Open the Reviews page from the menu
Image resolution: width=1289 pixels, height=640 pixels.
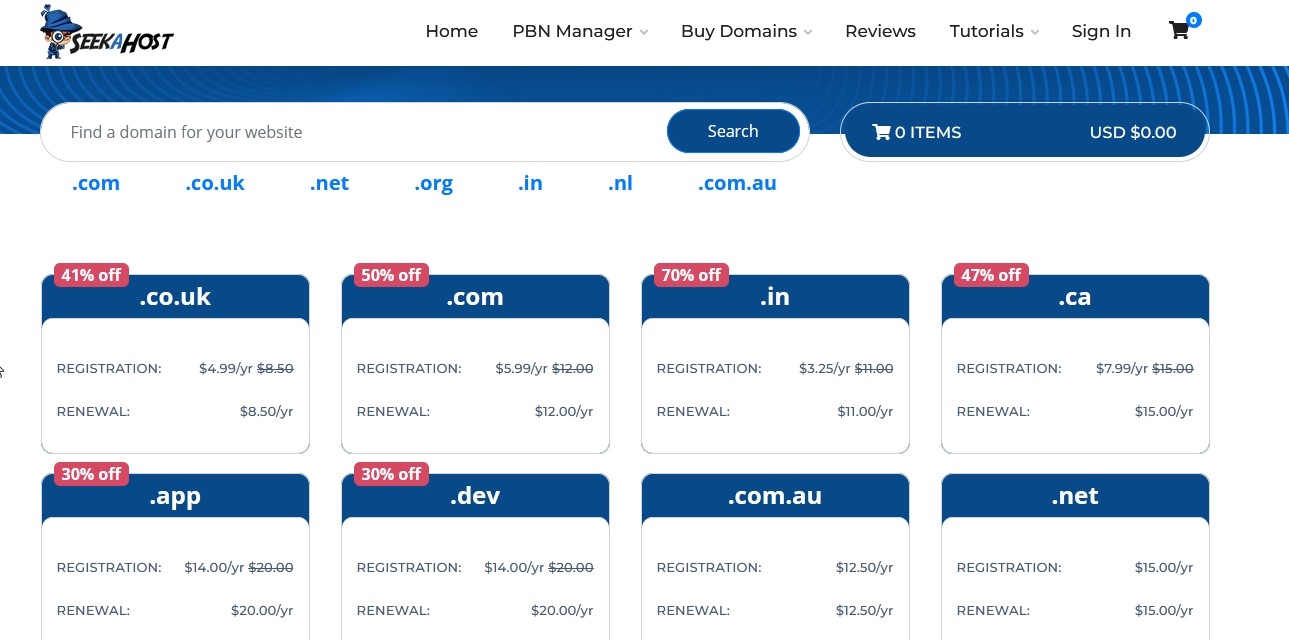click(880, 31)
